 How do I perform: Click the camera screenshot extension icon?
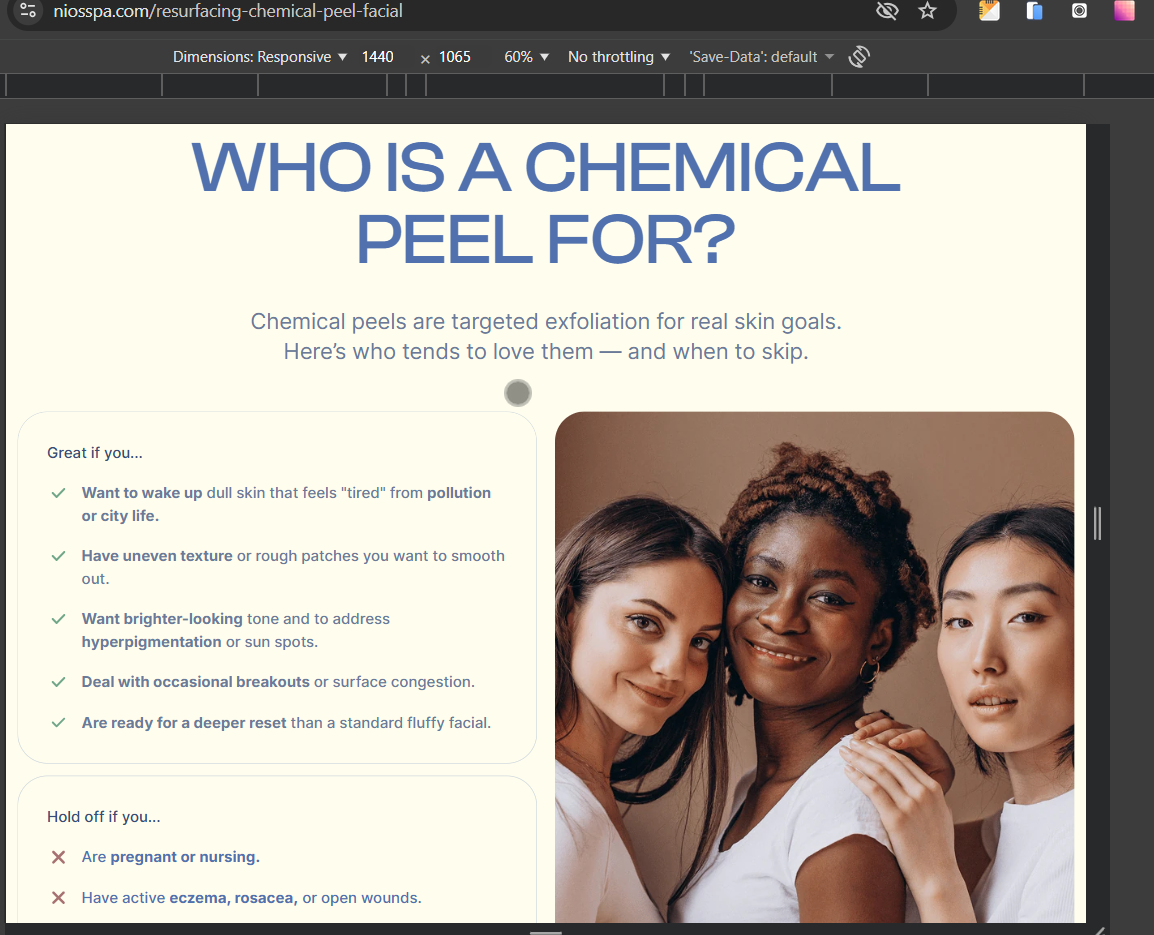coord(1079,11)
